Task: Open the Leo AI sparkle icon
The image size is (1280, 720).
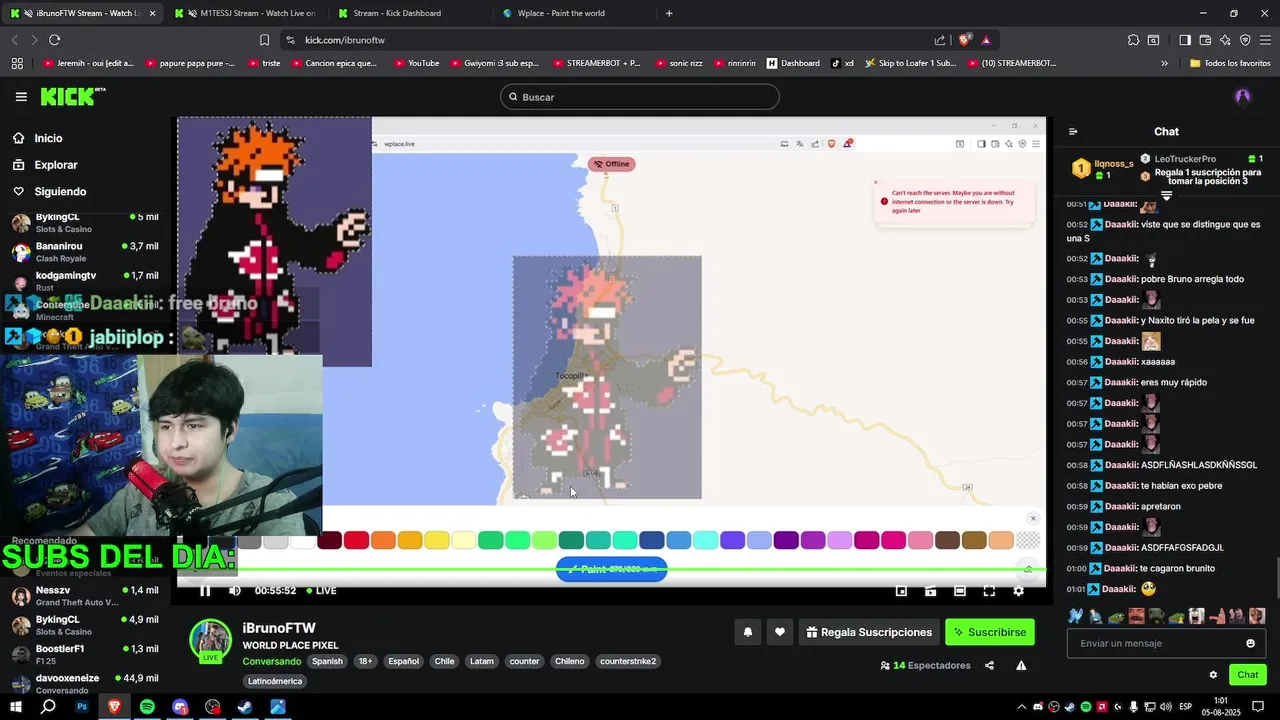Action: (x=1226, y=40)
